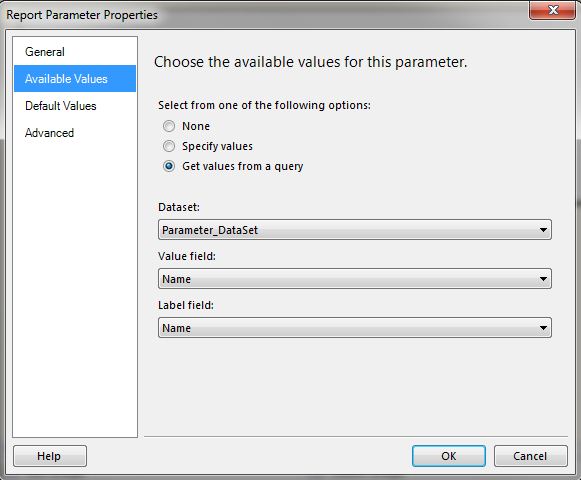Go to the Advanced page
Image resolution: width=581 pixels, height=480 pixels.
tap(50, 133)
